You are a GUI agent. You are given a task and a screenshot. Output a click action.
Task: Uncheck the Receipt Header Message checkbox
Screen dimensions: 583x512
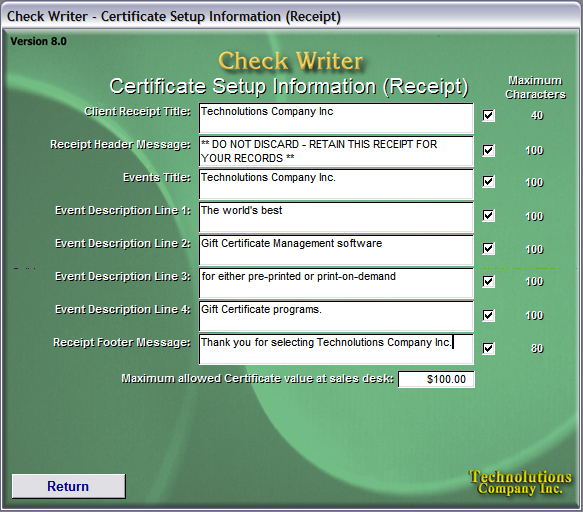point(488,150)
